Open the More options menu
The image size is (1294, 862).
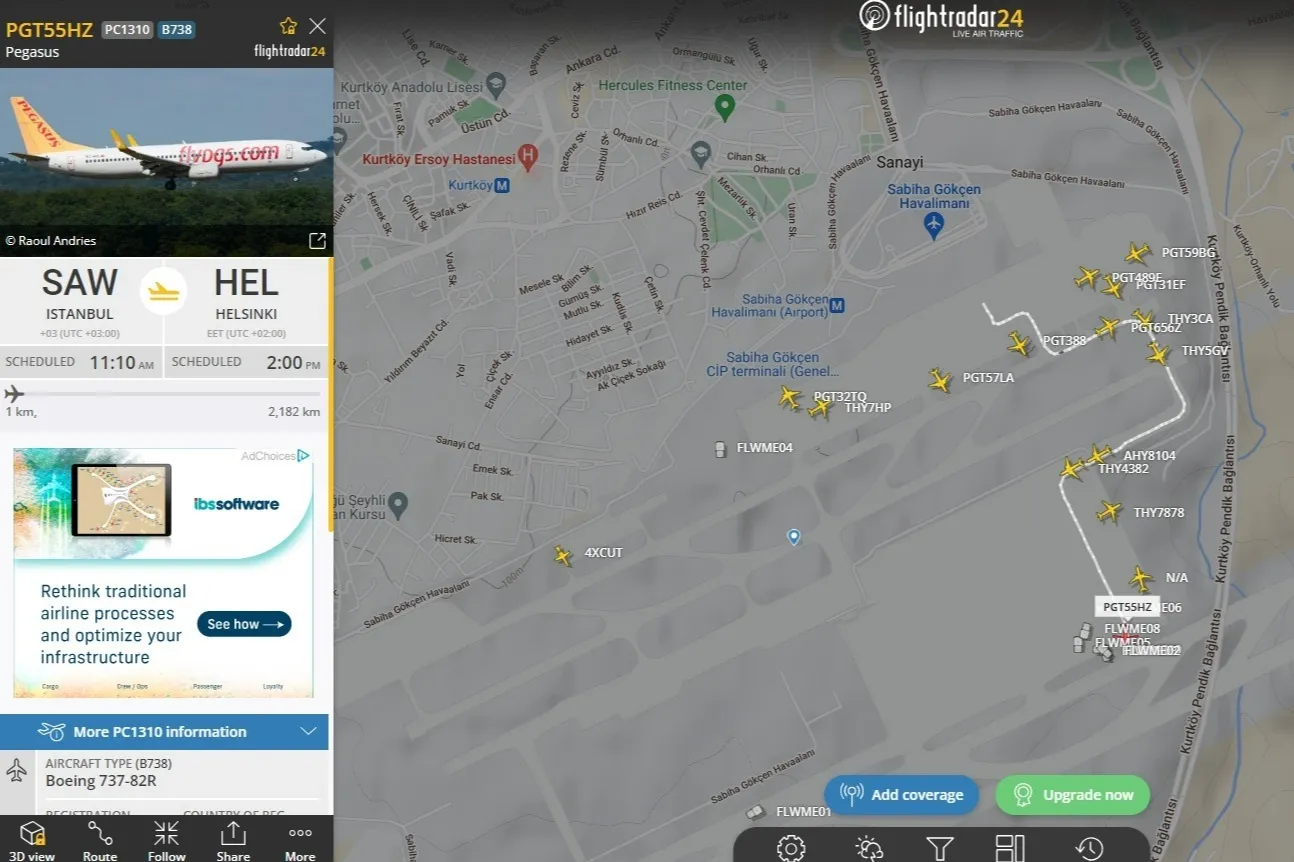(300, 840)
